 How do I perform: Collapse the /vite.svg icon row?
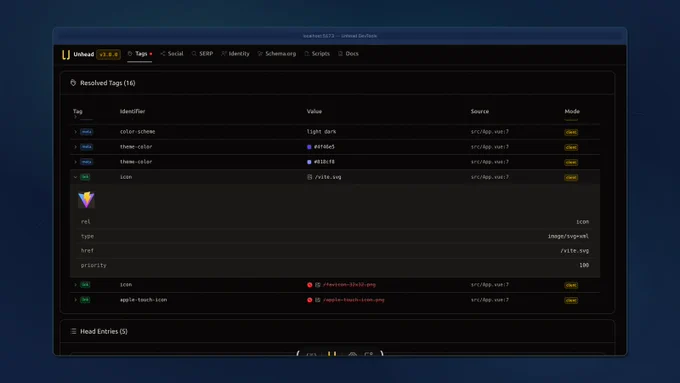click(x=75, y=177)
